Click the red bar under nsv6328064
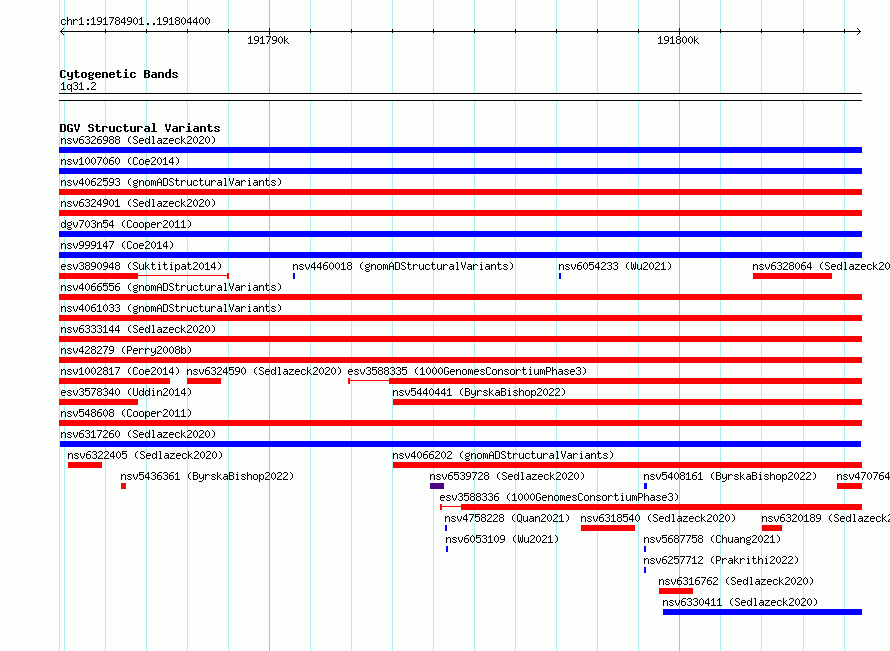890x651 pixels. coord(792,276)
